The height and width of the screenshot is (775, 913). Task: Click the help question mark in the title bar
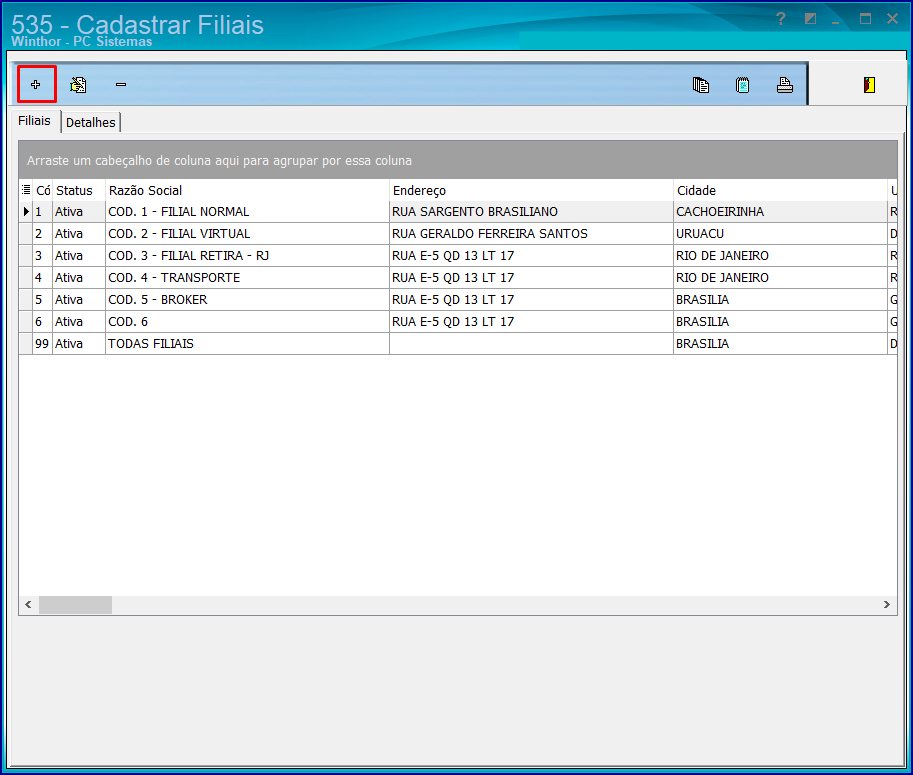781,19
